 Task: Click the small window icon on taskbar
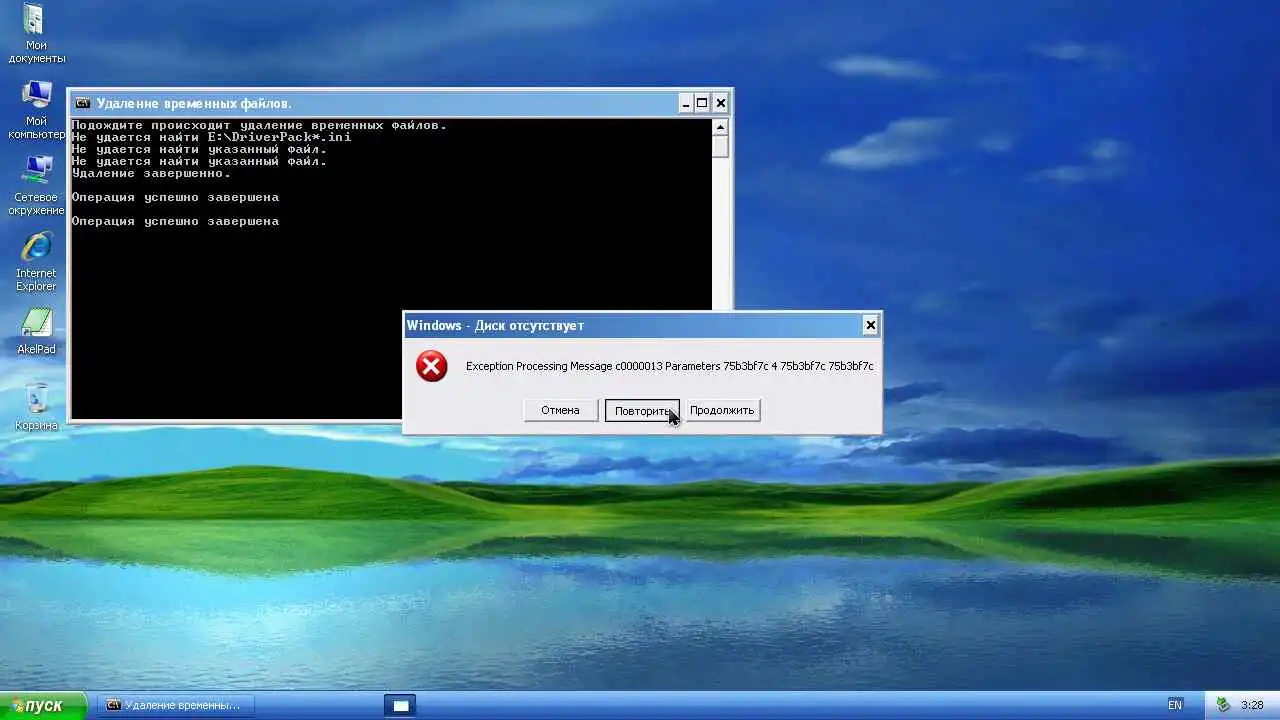point(400,706)
